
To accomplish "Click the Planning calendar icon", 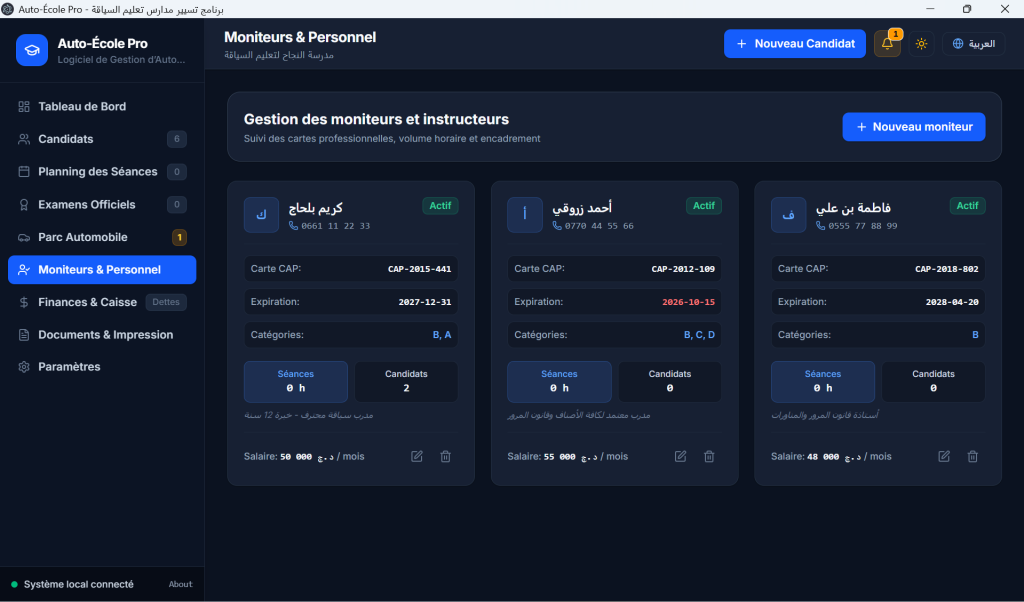I will tap(24, 172).
